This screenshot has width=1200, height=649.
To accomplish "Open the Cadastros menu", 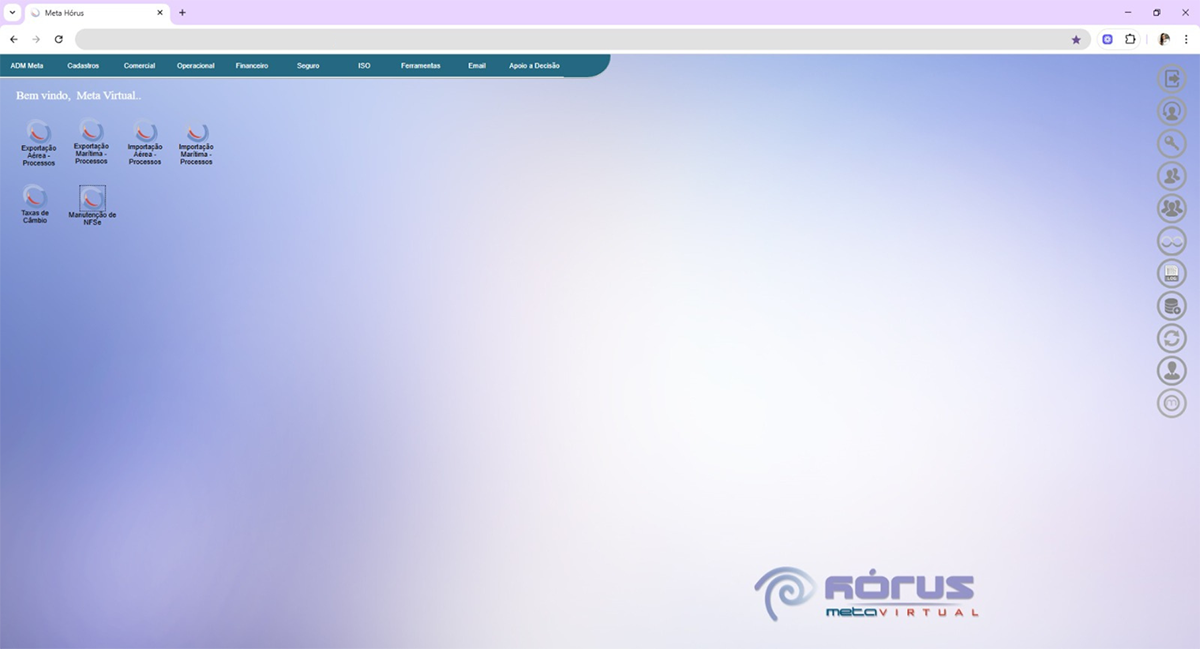I will click(83, 66).
